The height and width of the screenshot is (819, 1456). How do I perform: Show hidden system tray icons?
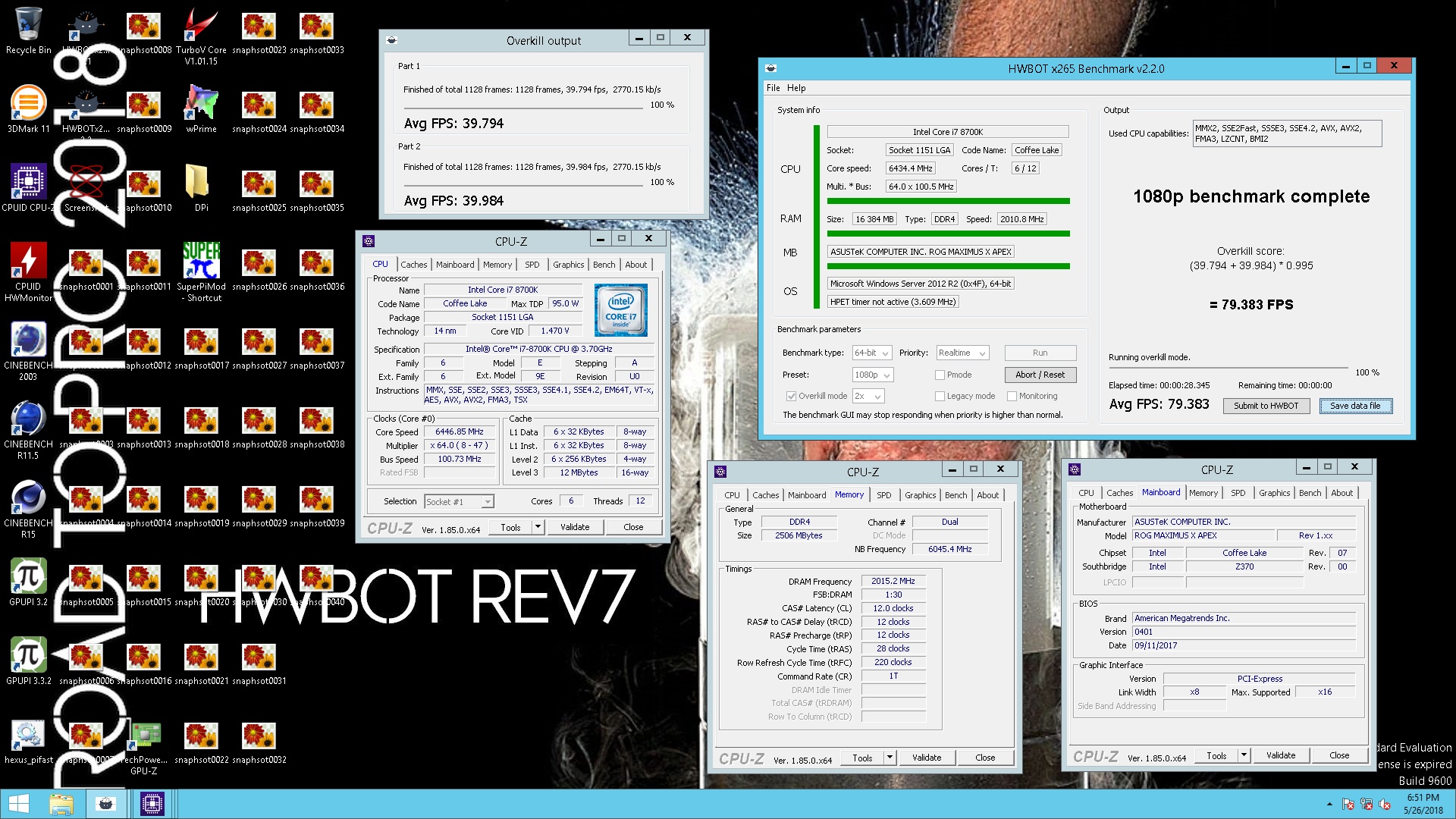click(1329, 805)
